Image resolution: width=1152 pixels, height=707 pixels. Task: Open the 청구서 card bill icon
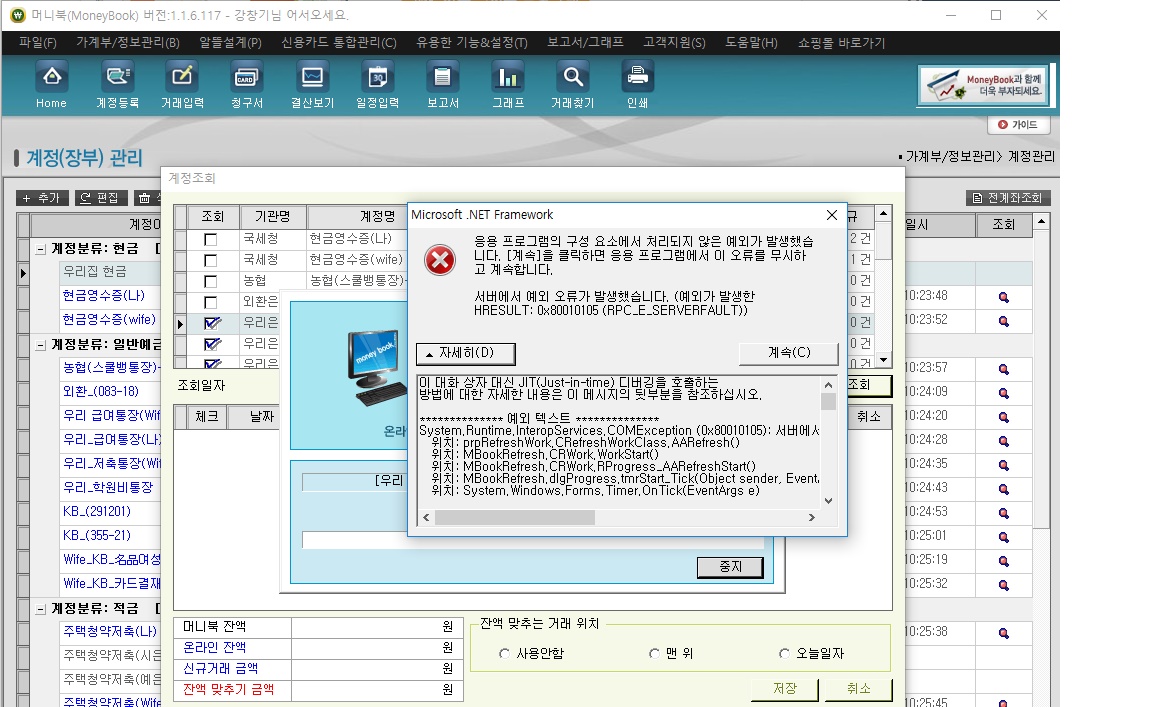247,78
